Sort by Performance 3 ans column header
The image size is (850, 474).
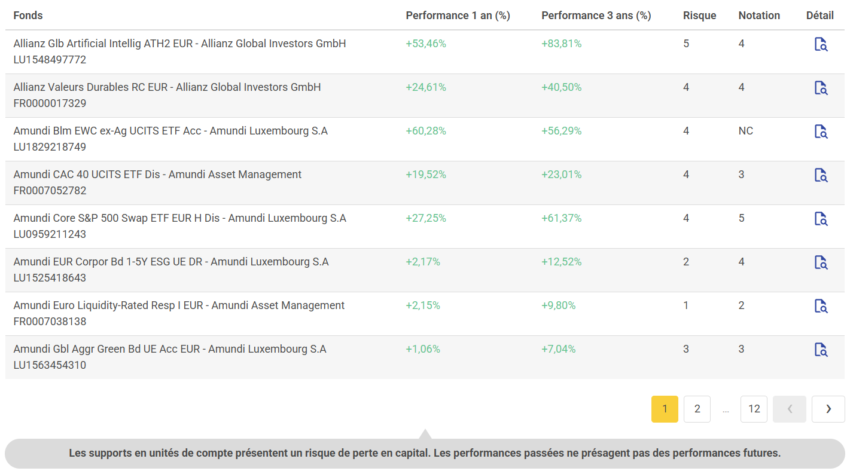595,16
